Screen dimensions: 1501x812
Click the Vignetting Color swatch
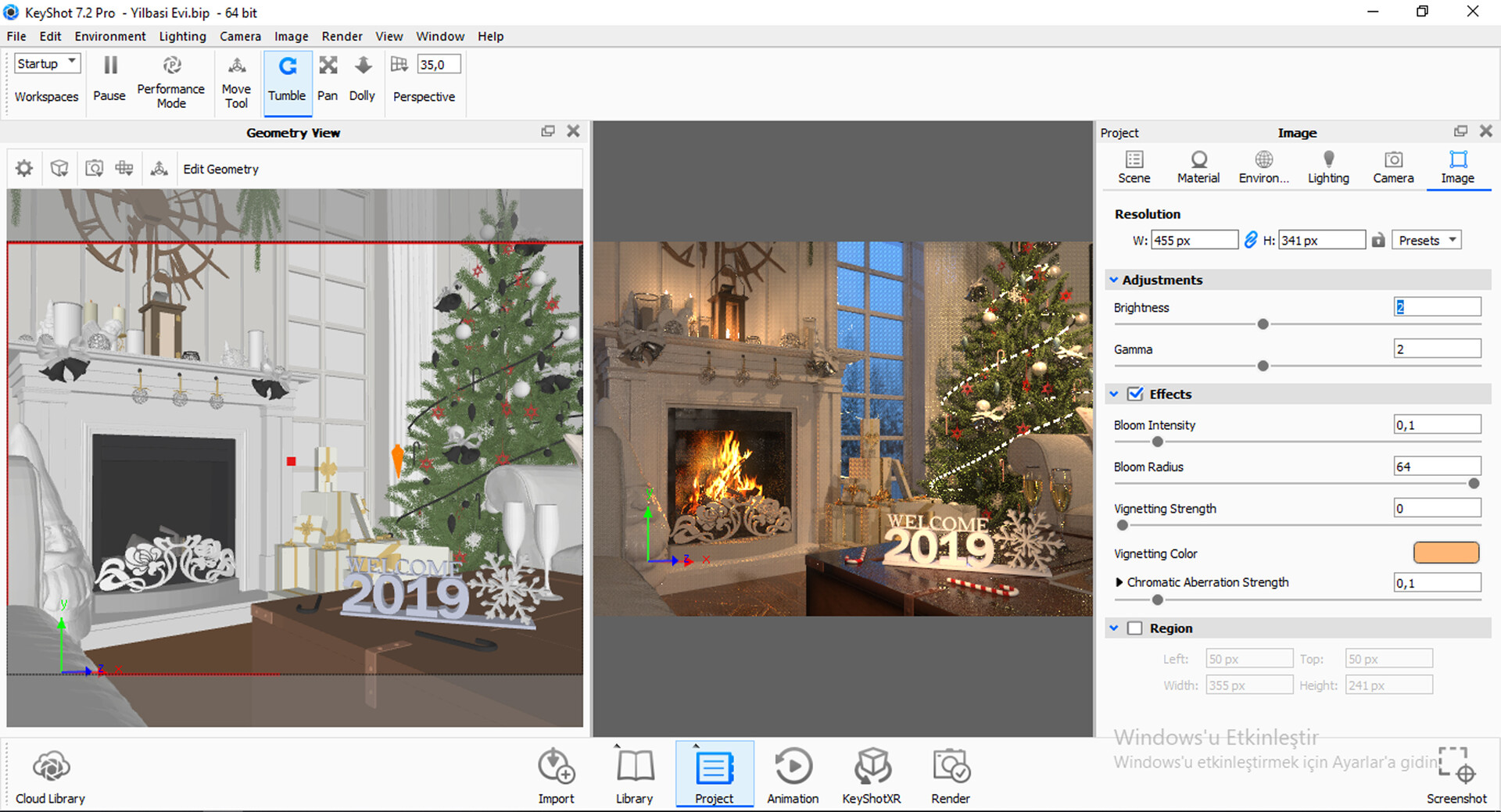[1446, 553]
